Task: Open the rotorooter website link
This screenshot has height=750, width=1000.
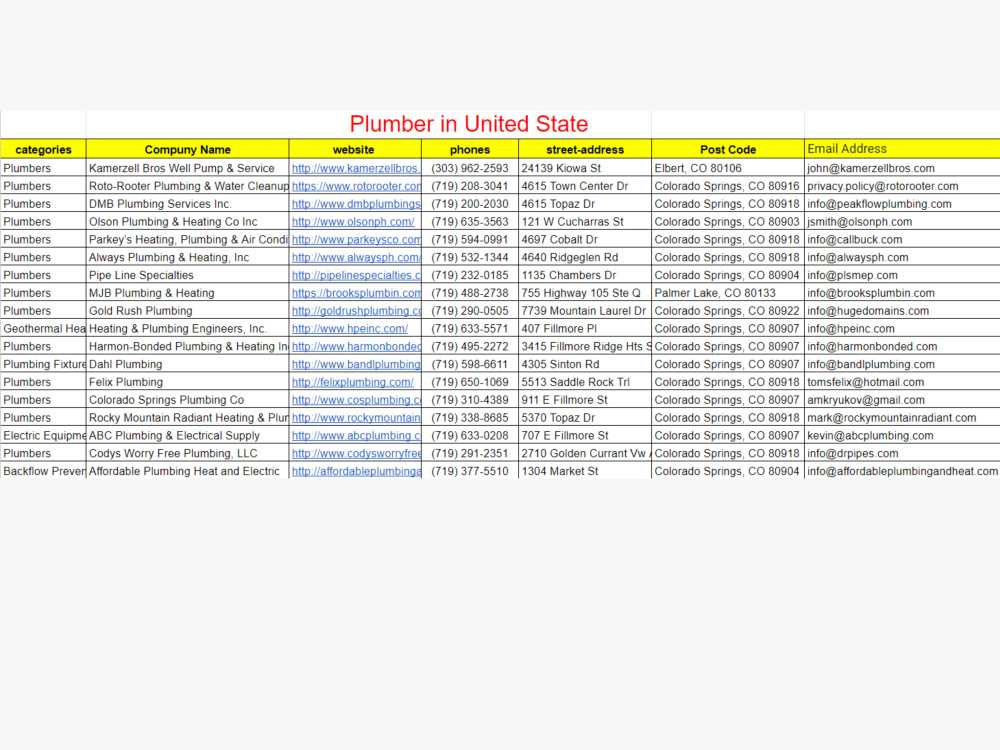Action: pyautogui.click(x=357, y=186)
